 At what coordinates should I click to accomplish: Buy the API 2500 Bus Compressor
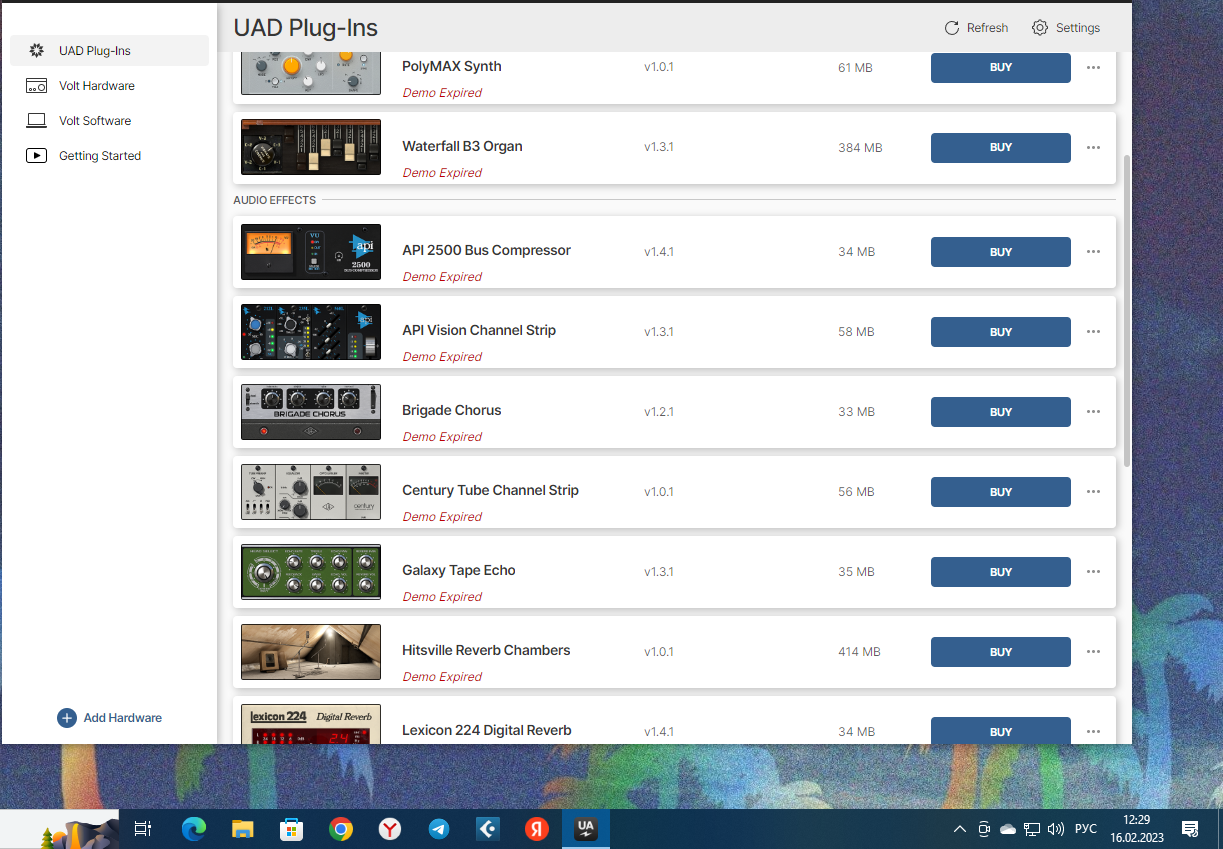[x=1001, y=252]
